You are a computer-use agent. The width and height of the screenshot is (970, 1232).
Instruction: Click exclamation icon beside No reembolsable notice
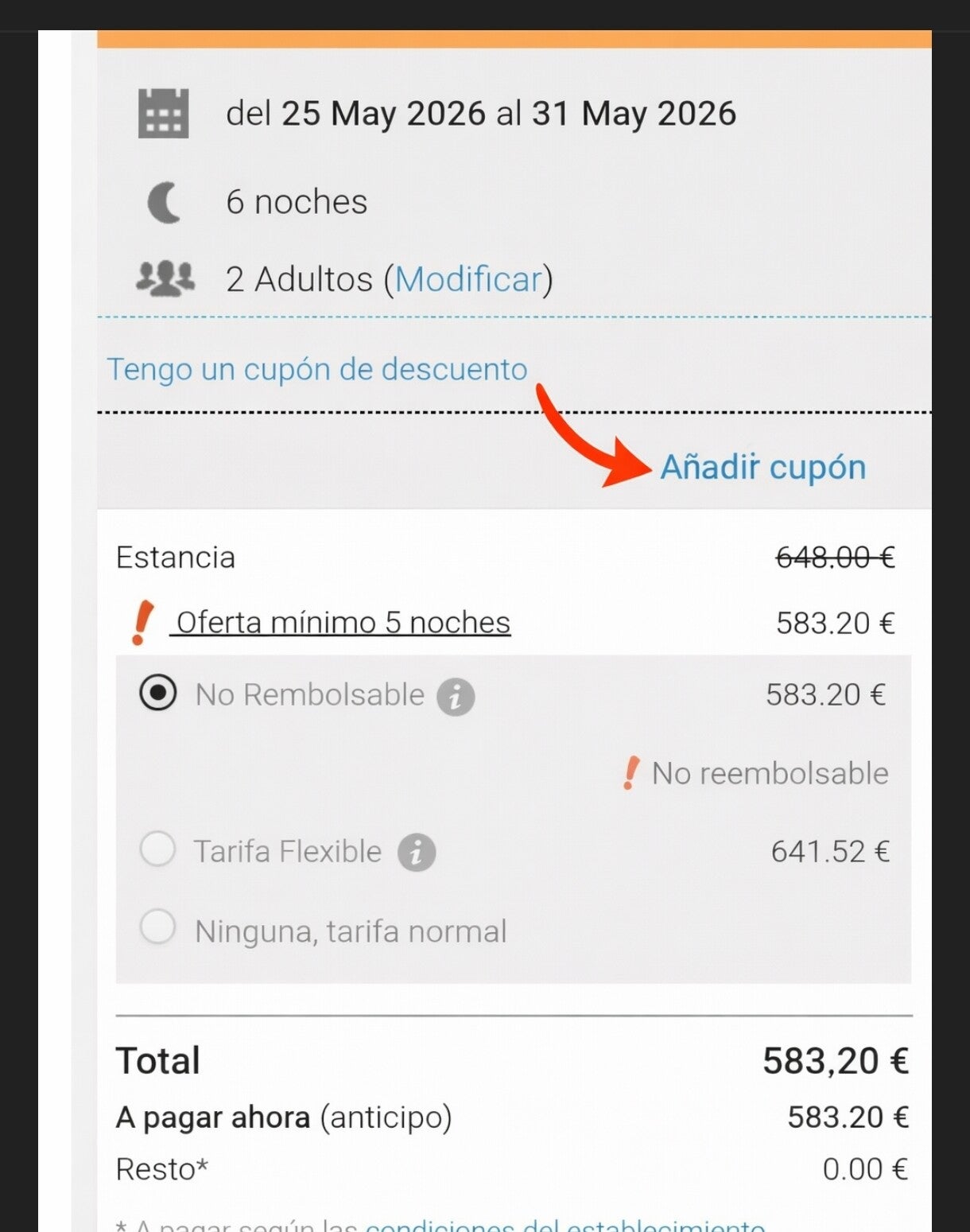point(630,773)
